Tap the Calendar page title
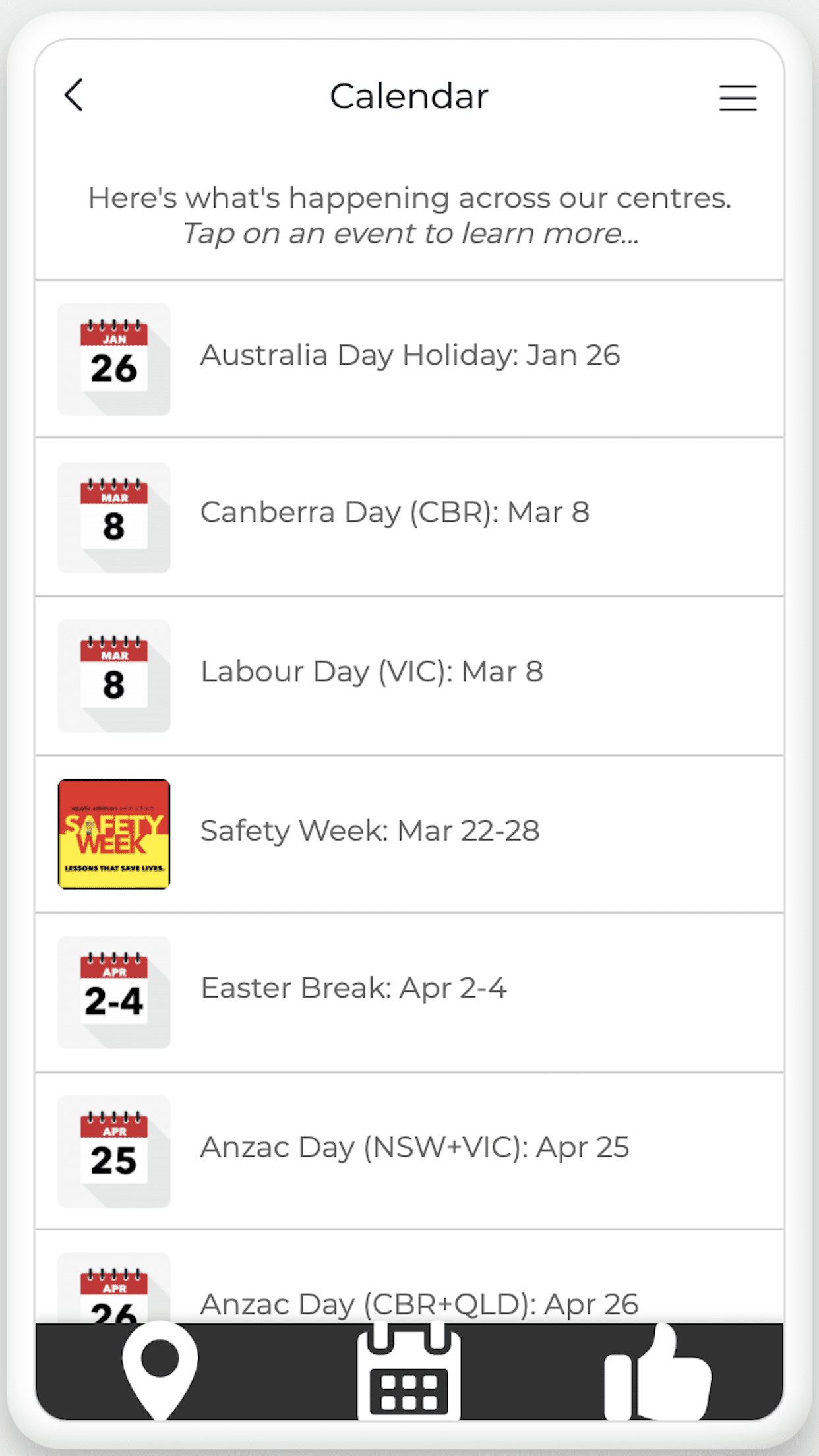Image resolution: width=819 pixels, height=1456 pixels. coord(409,96)
